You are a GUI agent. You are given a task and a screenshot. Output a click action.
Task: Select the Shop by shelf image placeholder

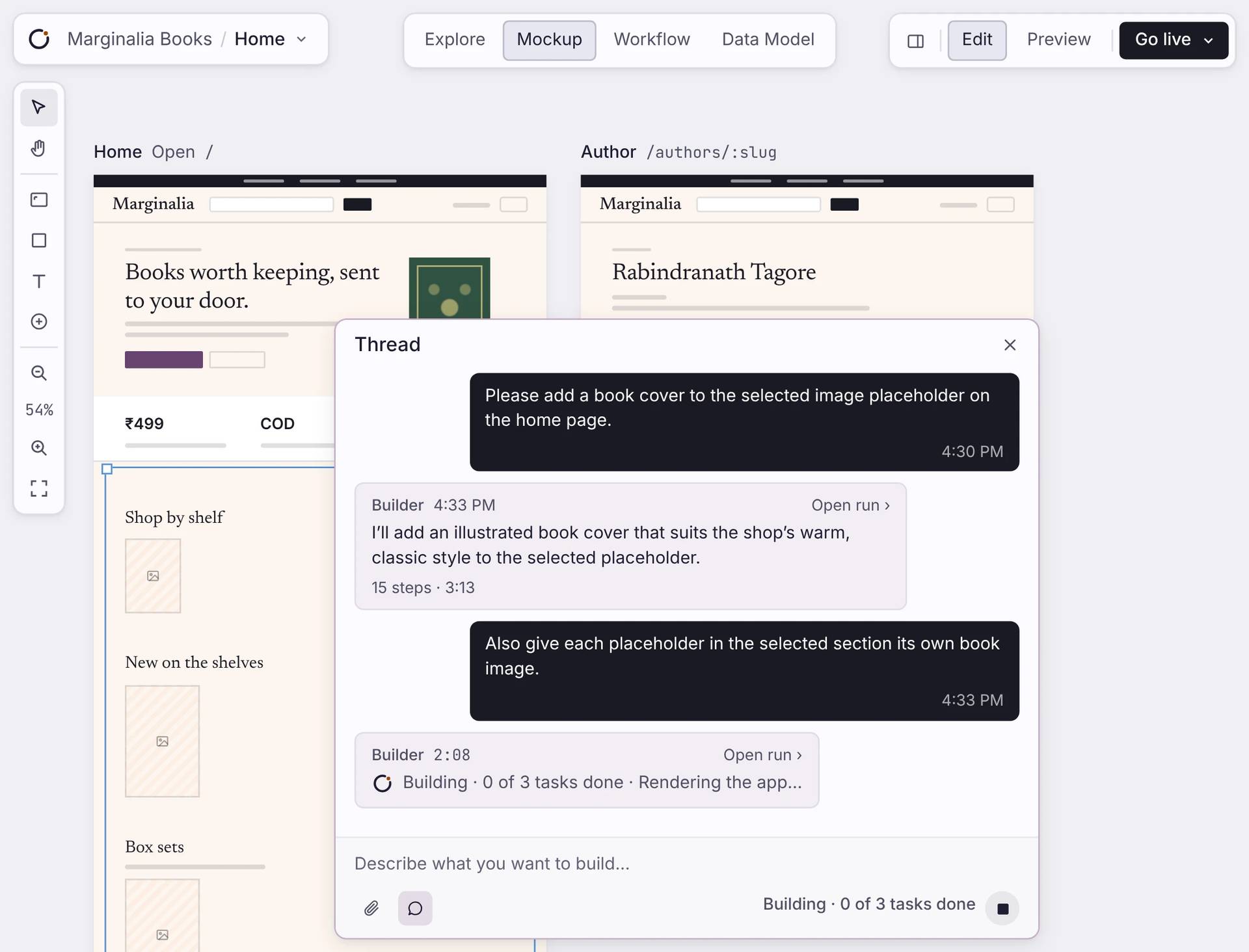click(153, 576)
